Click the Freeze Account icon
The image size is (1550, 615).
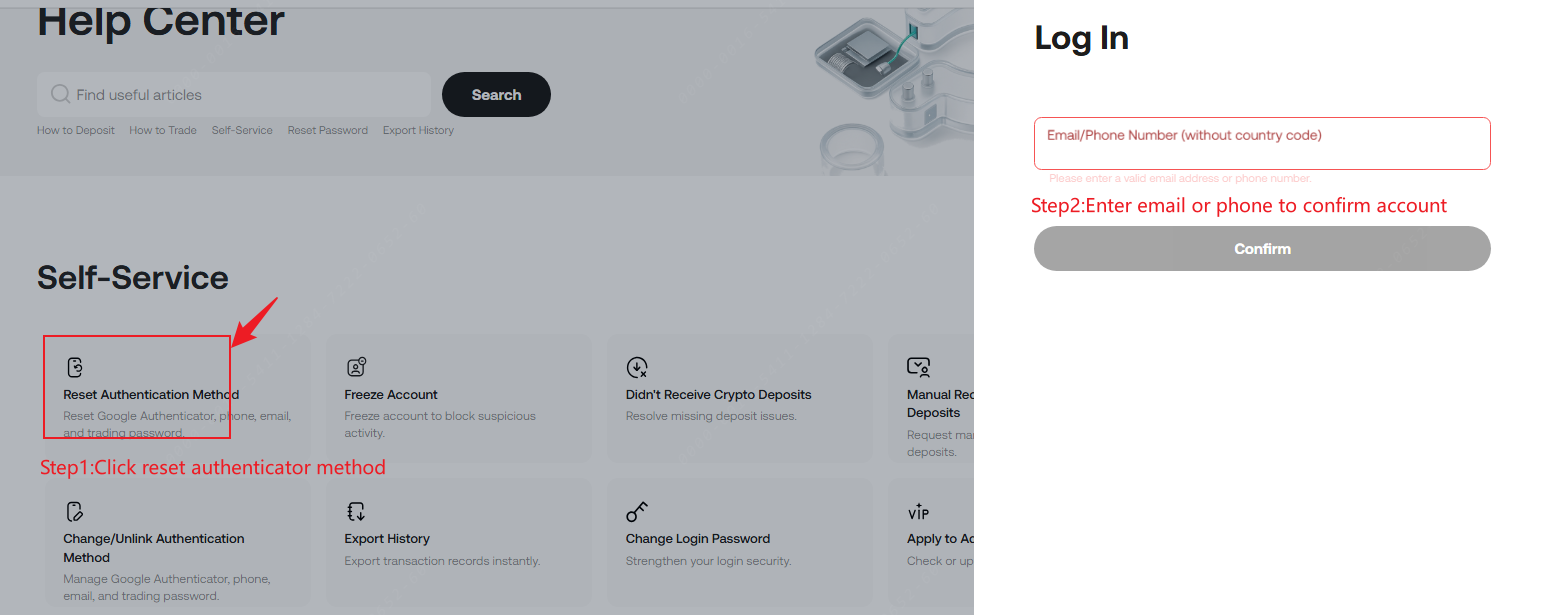tap(356, 366)
